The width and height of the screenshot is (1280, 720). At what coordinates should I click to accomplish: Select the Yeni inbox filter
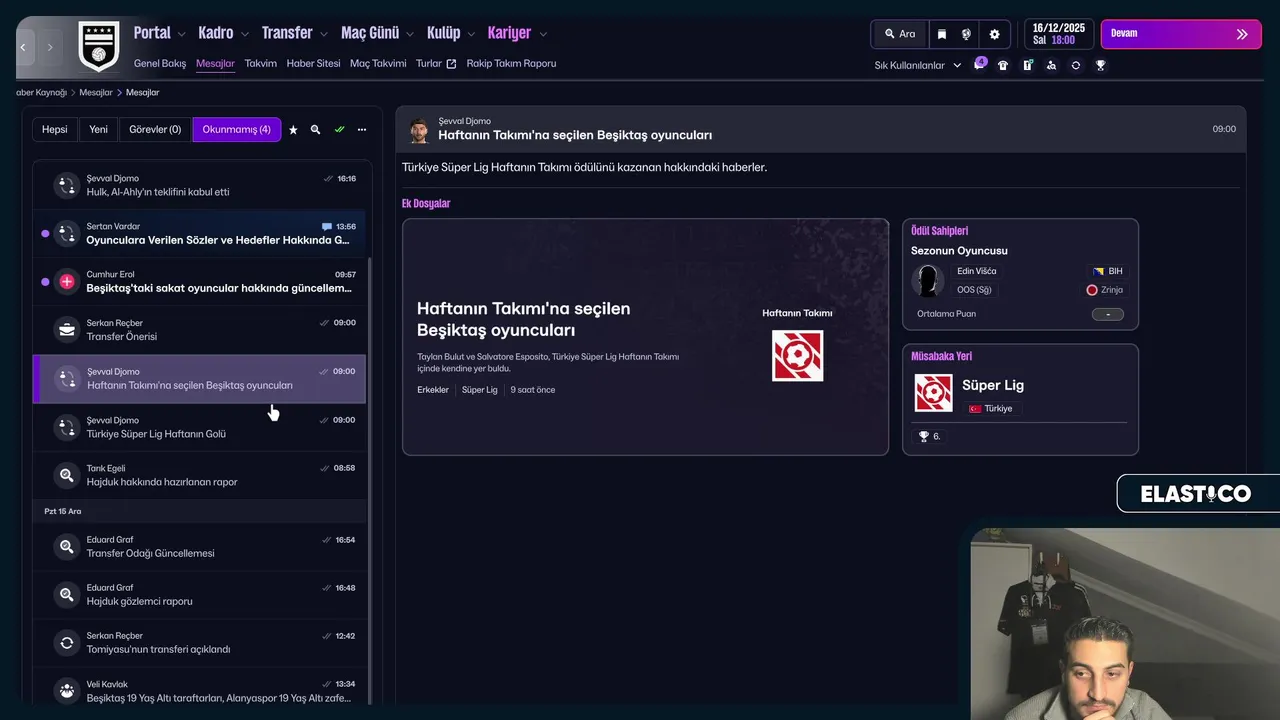coord(98,129)
